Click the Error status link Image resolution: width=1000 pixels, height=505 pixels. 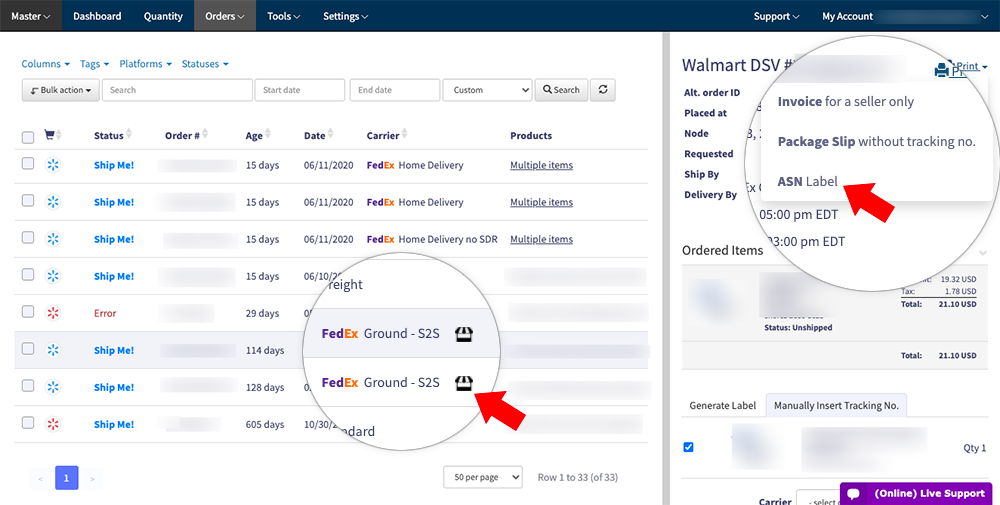coord(105,313)
